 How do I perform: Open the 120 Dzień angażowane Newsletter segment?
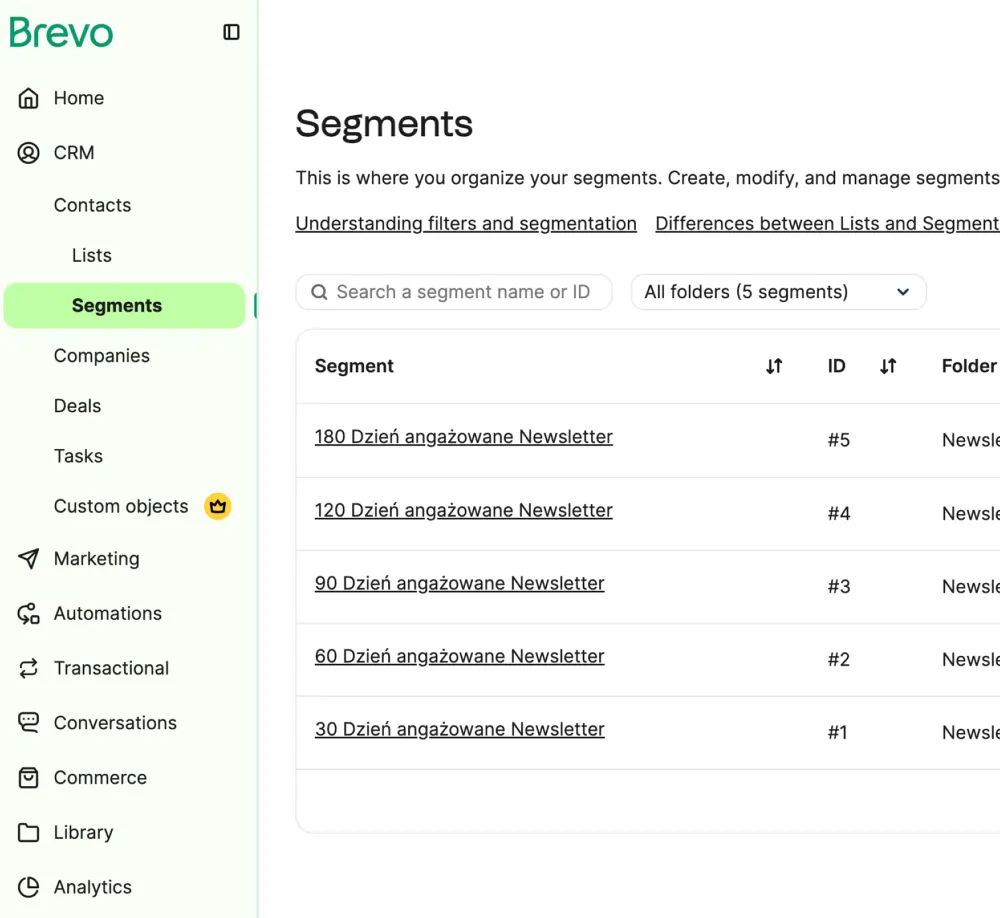pyautogui.click(x=464, y=510)
